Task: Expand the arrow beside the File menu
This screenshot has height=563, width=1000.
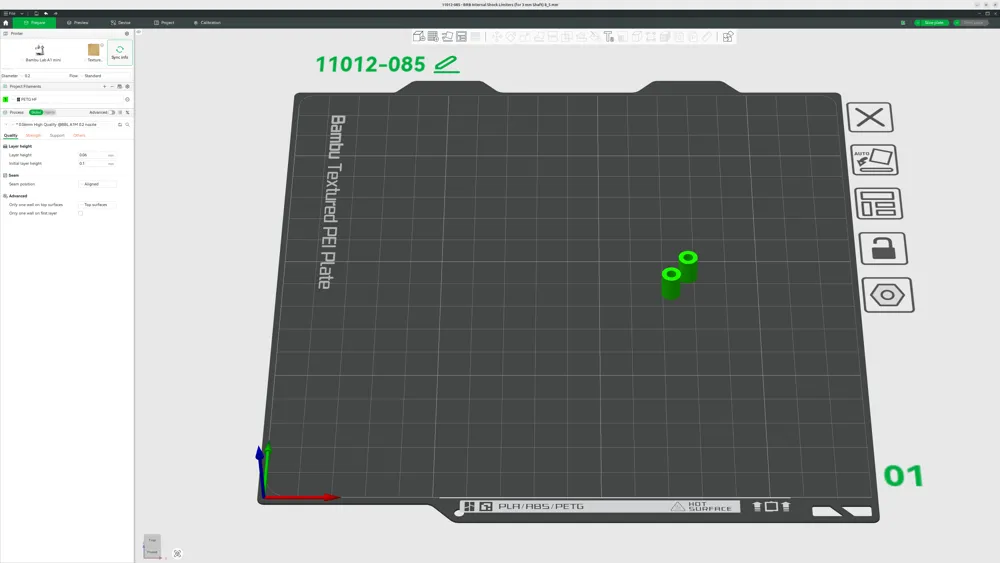Action: click(x=22, y=13)
